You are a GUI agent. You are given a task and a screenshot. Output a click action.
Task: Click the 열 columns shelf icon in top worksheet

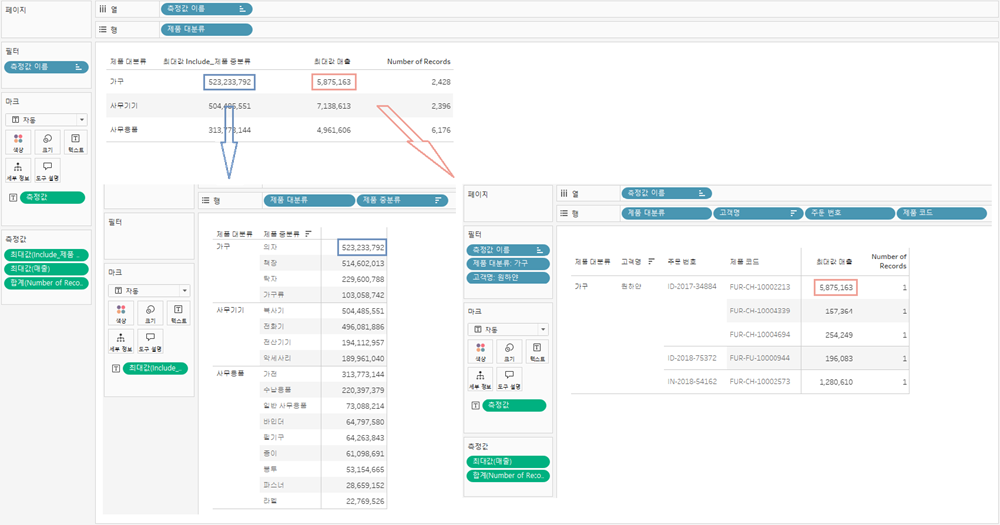click(x=103, y=9)
